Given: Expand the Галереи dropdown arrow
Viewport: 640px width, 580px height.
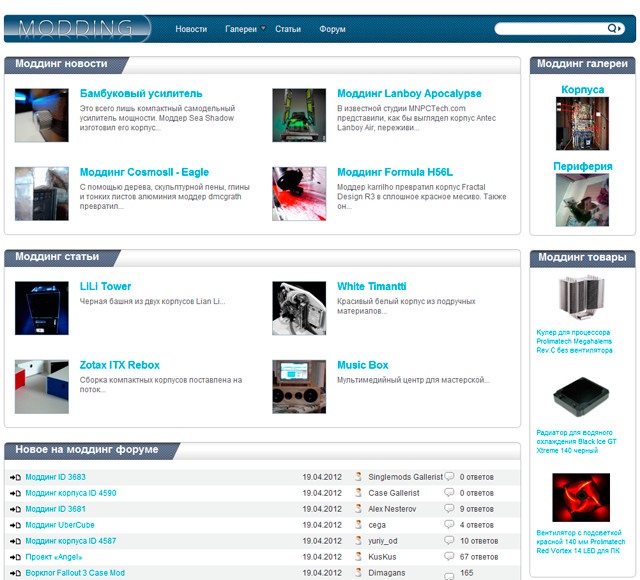Looking at the screenshot, I should point(263,28).
